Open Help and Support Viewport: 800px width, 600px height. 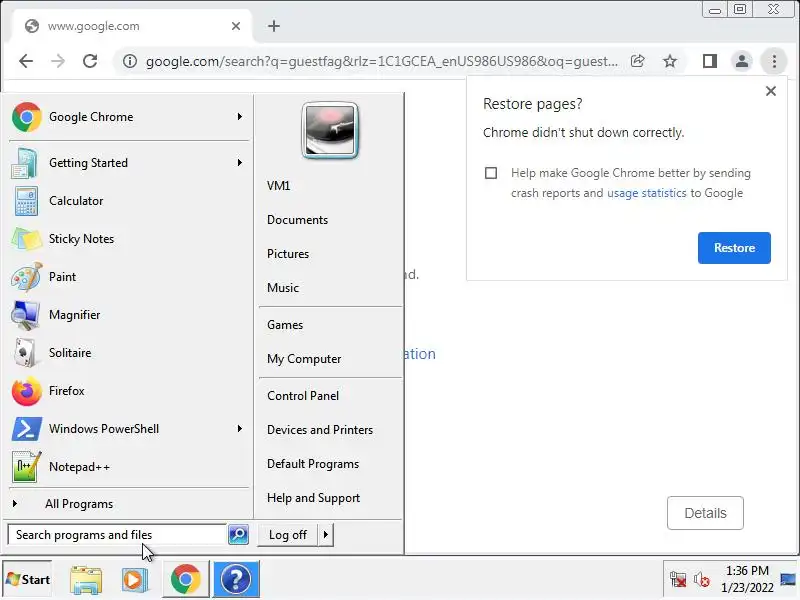coord(313,498)
